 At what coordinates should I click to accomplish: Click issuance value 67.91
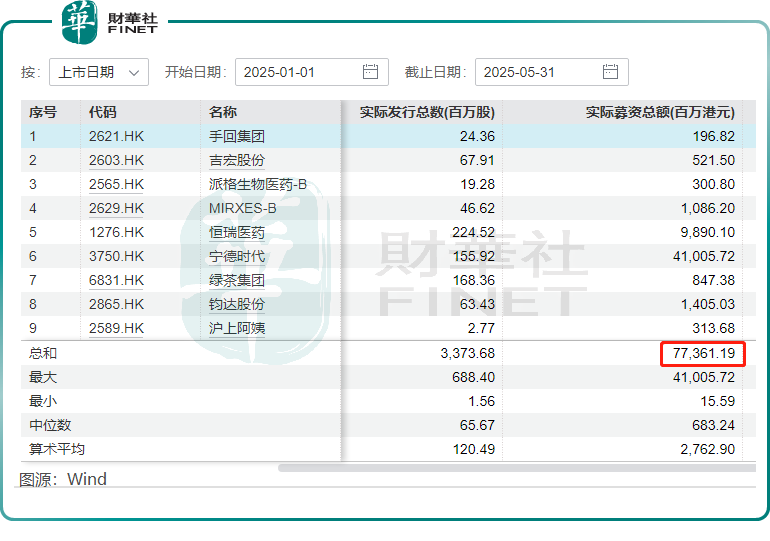point(477,161)
